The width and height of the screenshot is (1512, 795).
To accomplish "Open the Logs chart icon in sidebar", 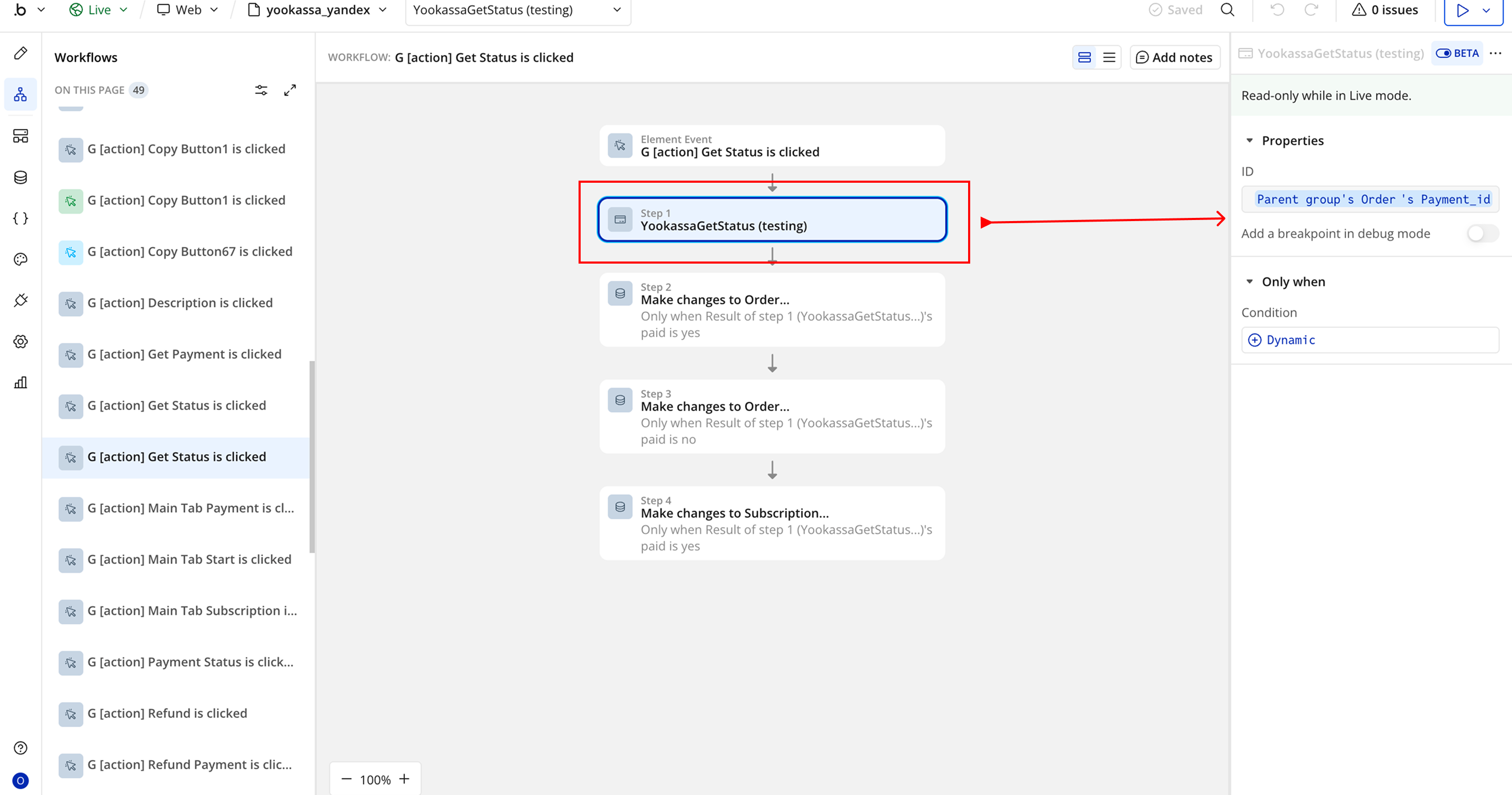I will 20,383.
